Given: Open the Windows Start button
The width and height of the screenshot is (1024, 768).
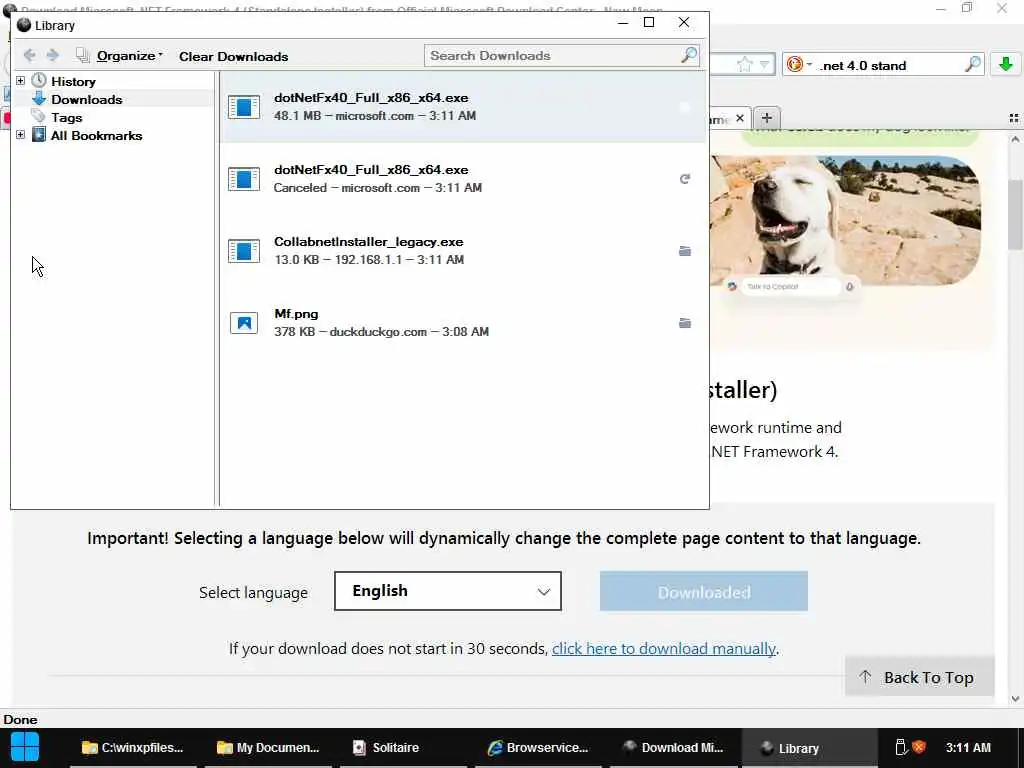Looking at the screenshot, I should click(x=25, y=747).
